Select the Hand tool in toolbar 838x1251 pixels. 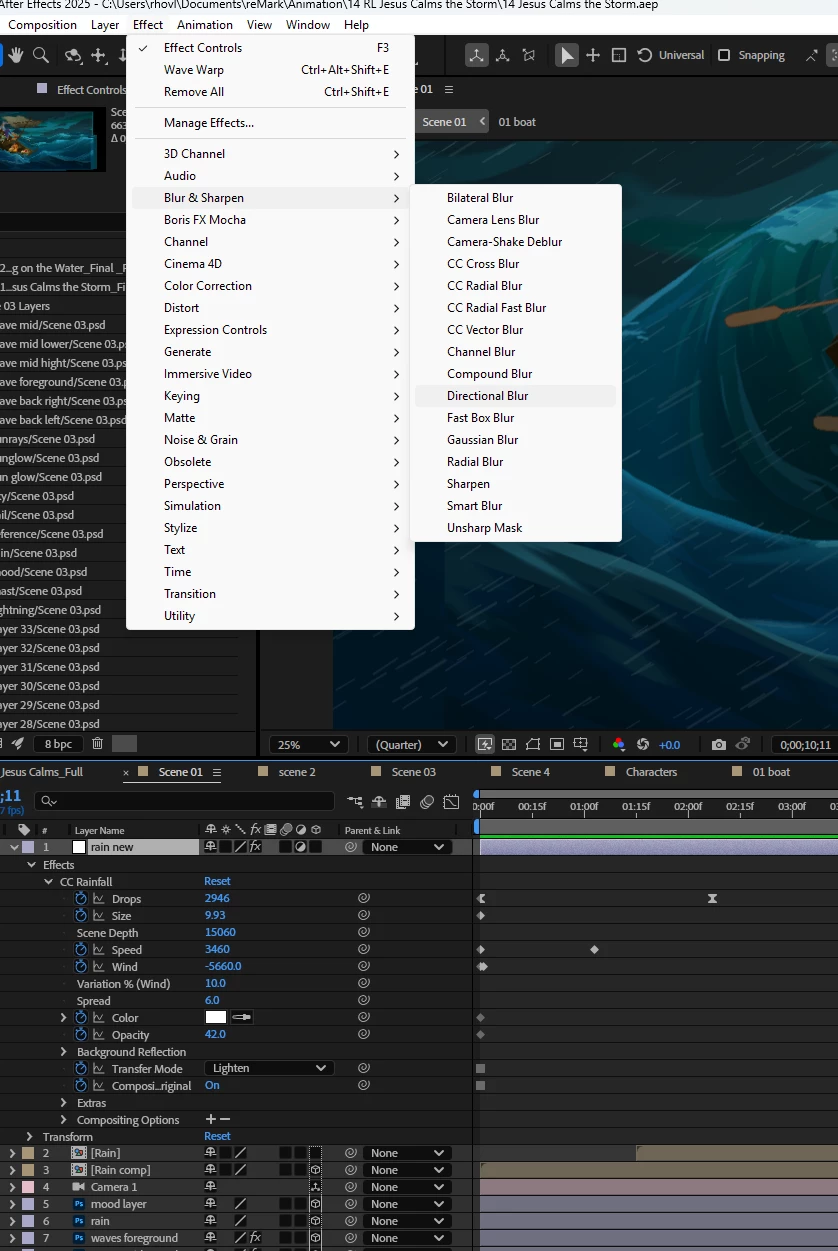[16, 55]
